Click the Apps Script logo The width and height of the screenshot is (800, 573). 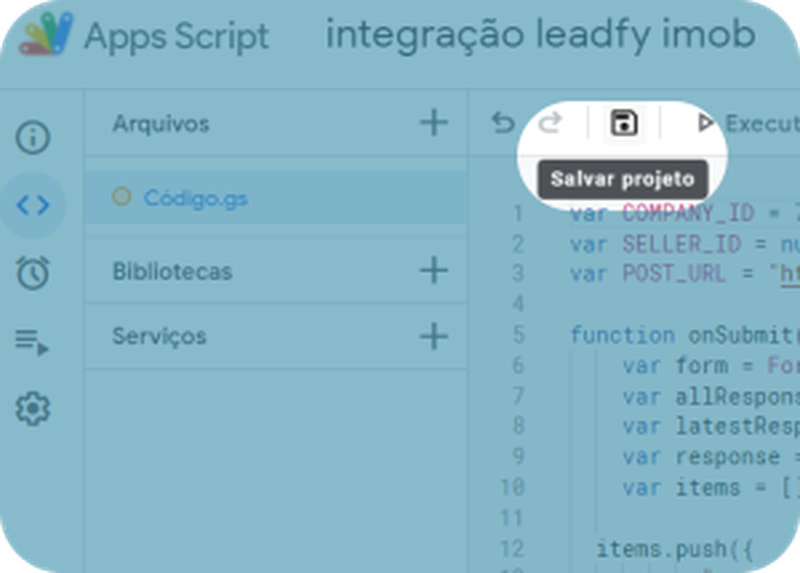pyautogui.click(x=46, y=34)
